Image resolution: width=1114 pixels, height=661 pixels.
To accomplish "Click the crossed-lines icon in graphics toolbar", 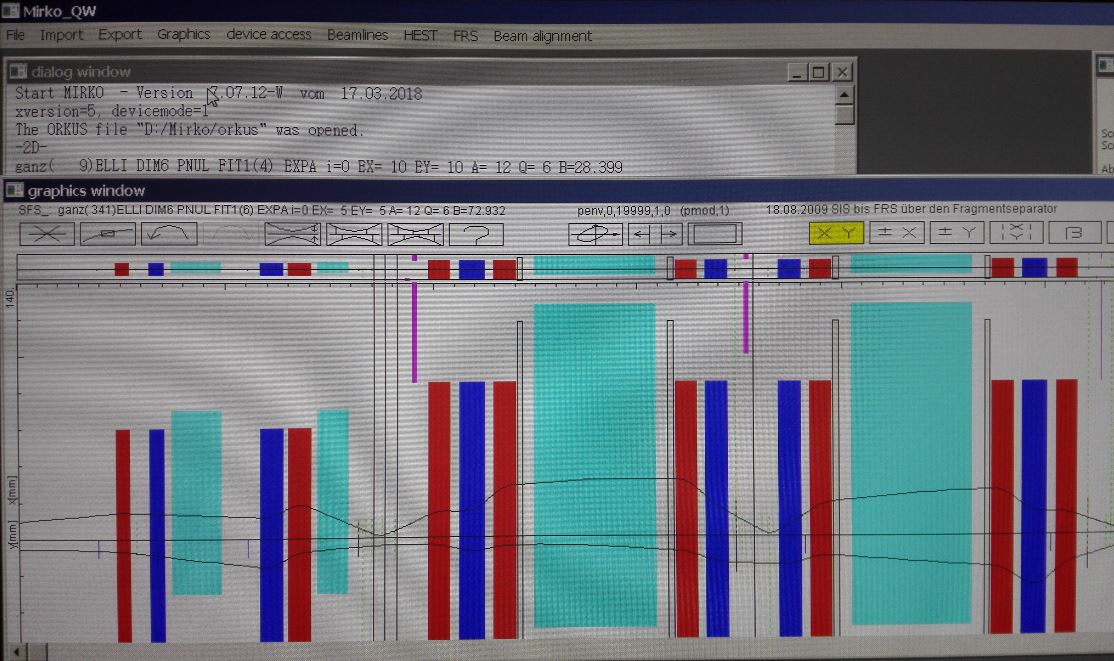I will point(48,234).
